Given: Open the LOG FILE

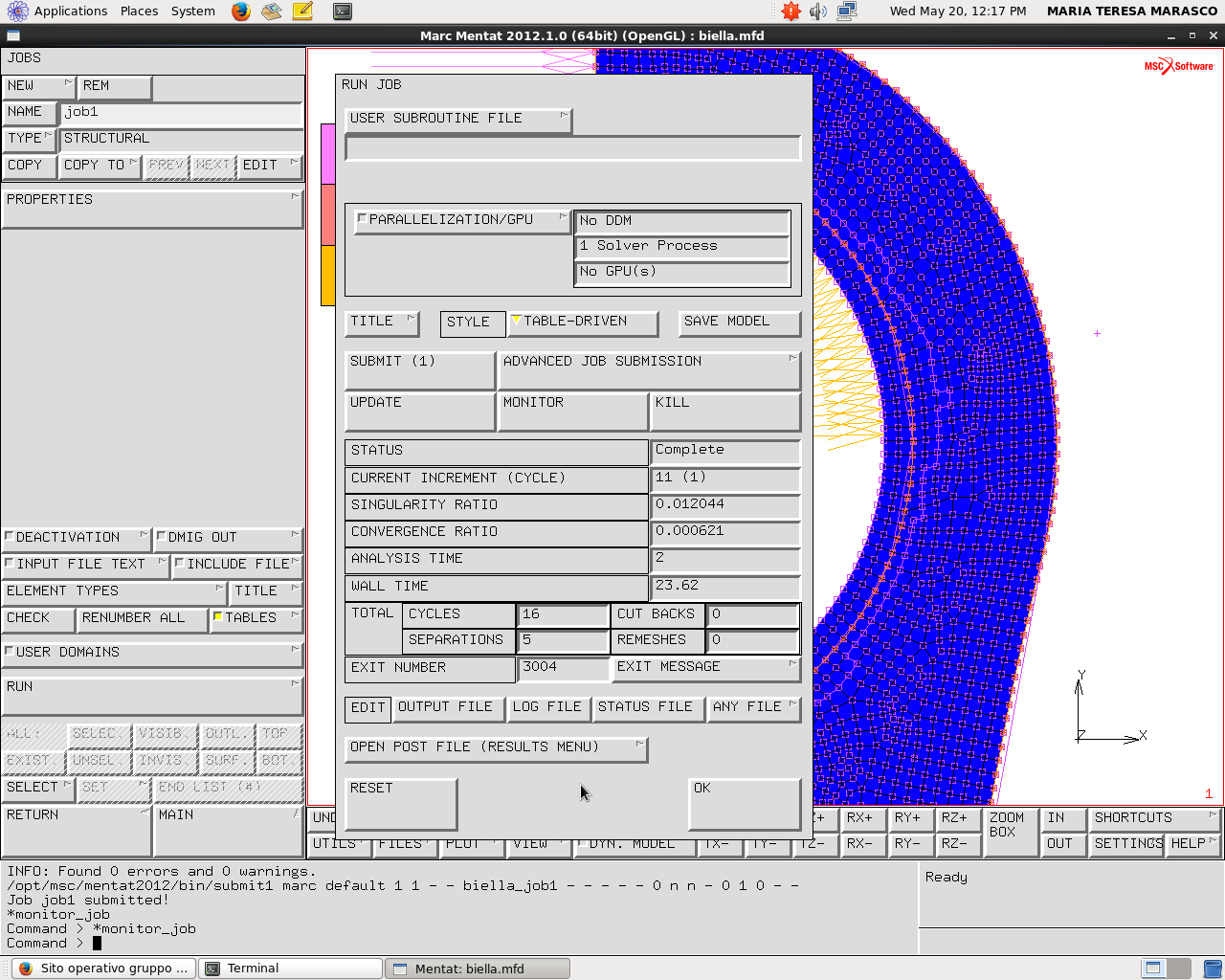Looking at the screenshot, I should click(548, 708).
